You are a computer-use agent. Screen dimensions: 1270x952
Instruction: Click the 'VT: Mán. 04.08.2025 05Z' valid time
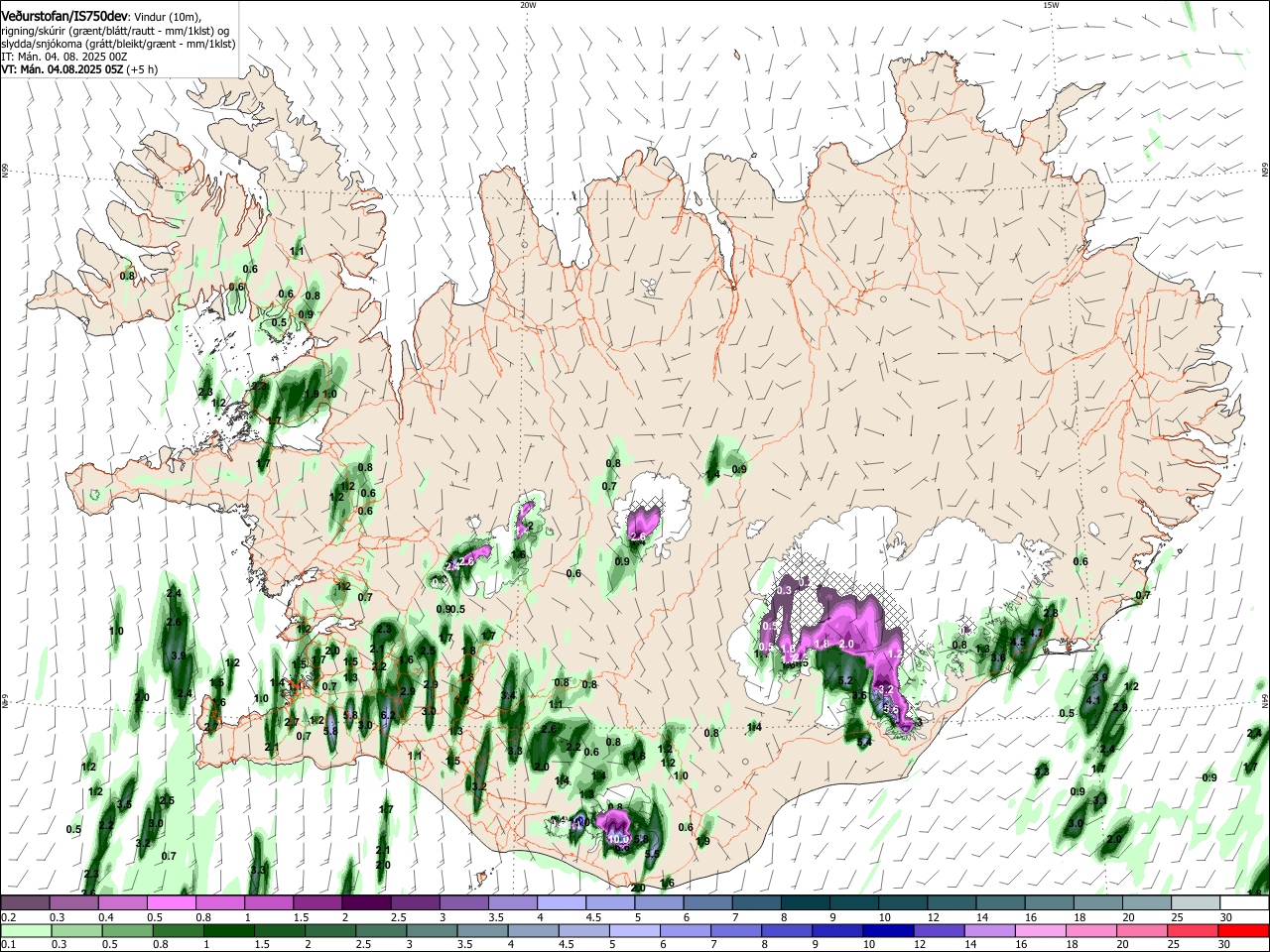(x=63, y=69)
